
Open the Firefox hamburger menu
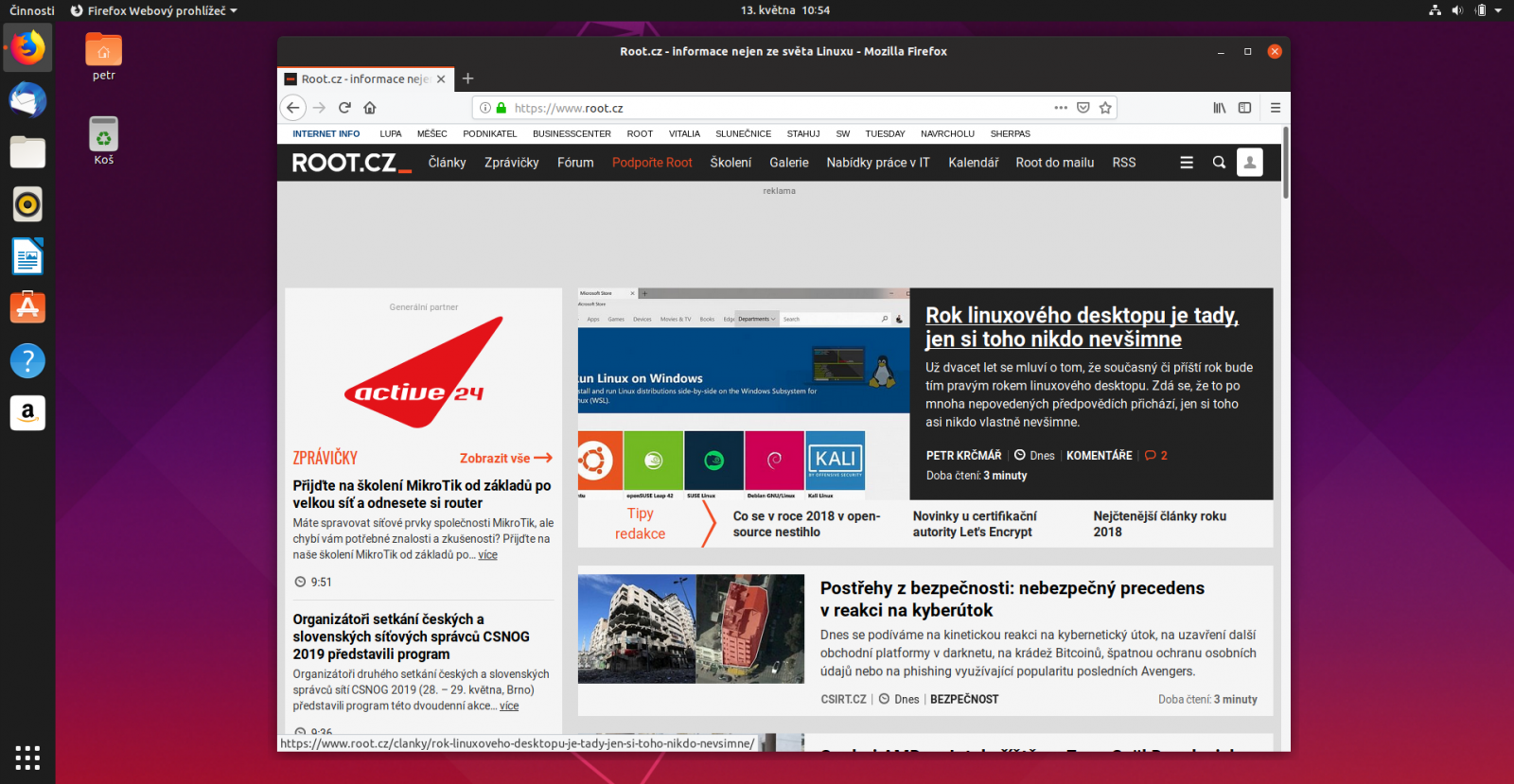click(1276, 108)
